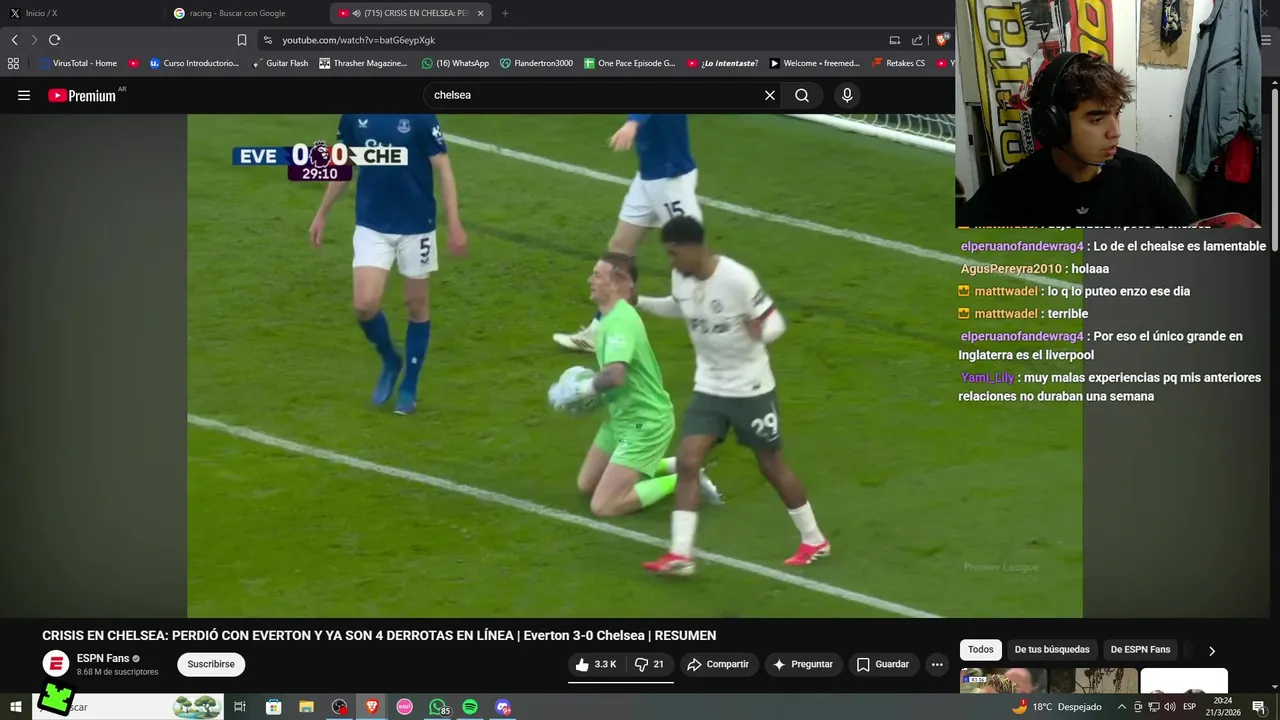Subscribe to ESPN Fans with Suscribirse
This screenshot has height=720, width=1280.
pyautogui.click(x=211, y=664)
